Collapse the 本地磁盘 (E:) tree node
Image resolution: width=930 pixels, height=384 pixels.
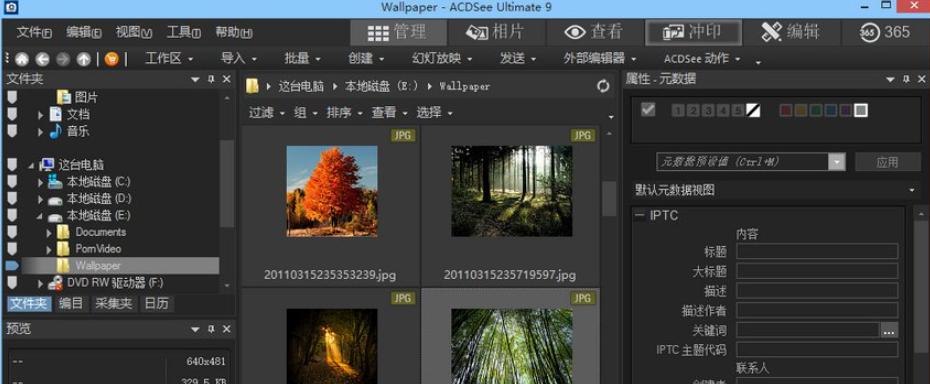(x=40, y=216)
